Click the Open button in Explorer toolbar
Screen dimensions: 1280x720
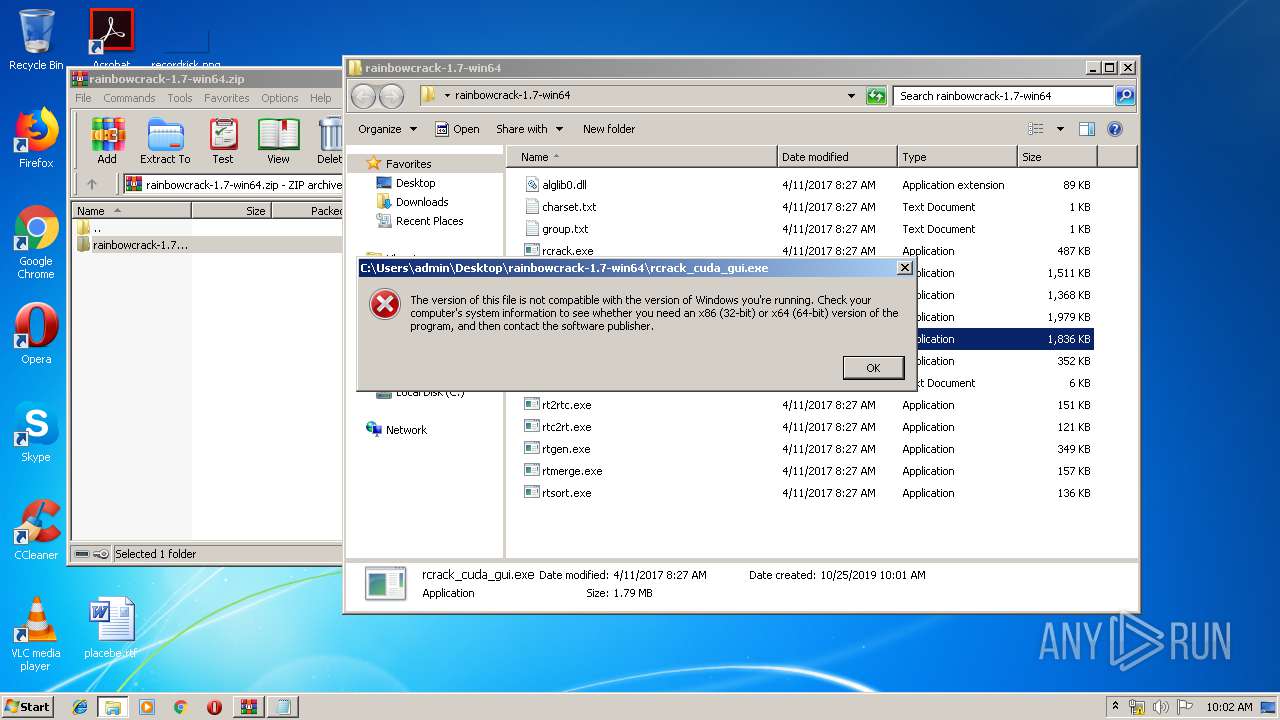457,129
